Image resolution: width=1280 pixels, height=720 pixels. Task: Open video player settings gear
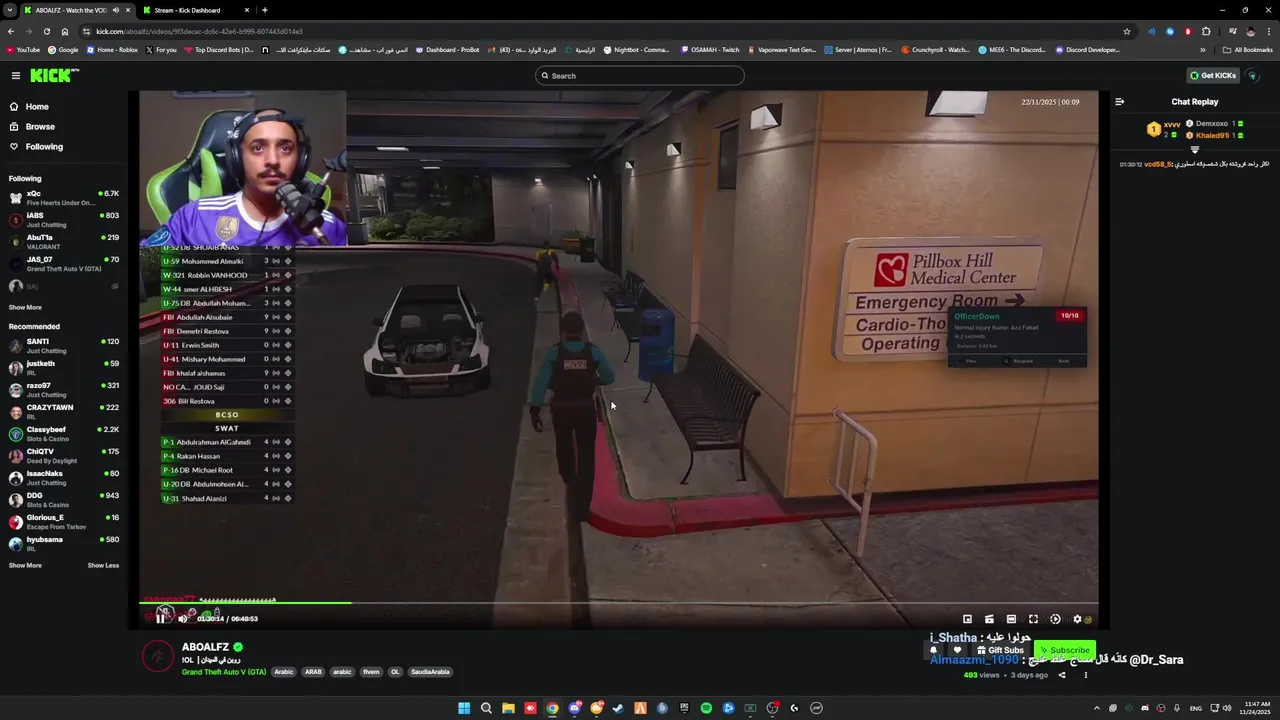1077,619
